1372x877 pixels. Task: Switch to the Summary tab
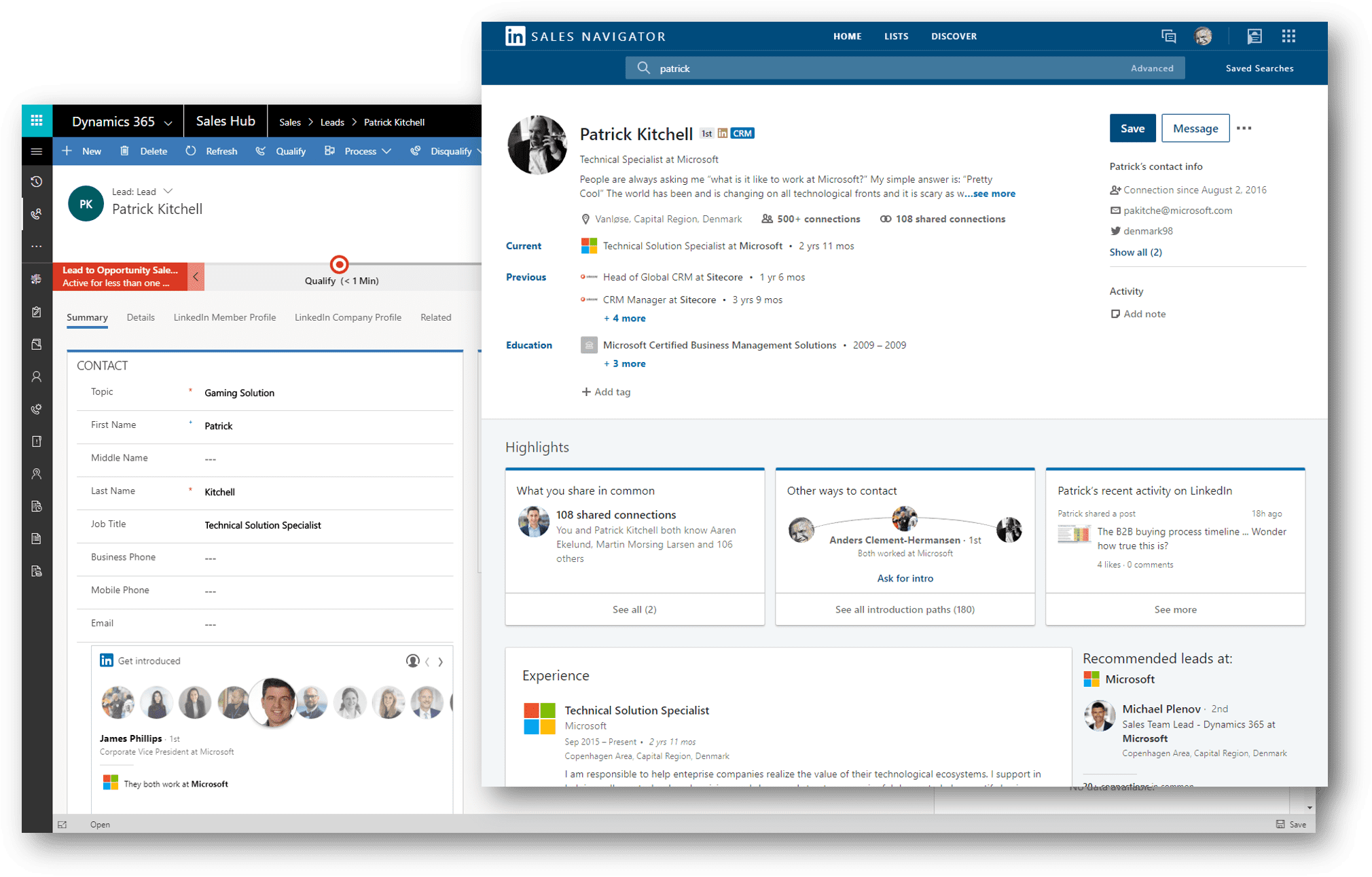point(87,317)
